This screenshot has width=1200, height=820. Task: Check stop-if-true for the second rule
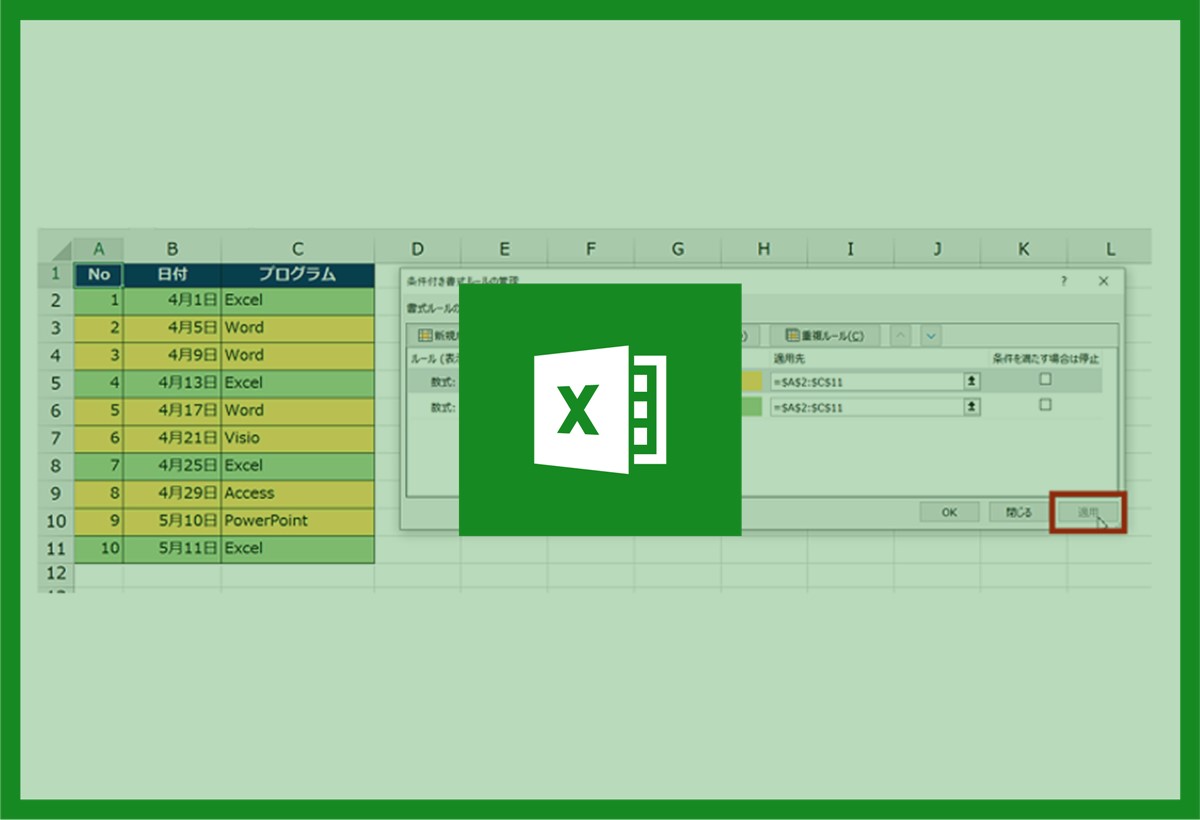[x=1045, y=406]
